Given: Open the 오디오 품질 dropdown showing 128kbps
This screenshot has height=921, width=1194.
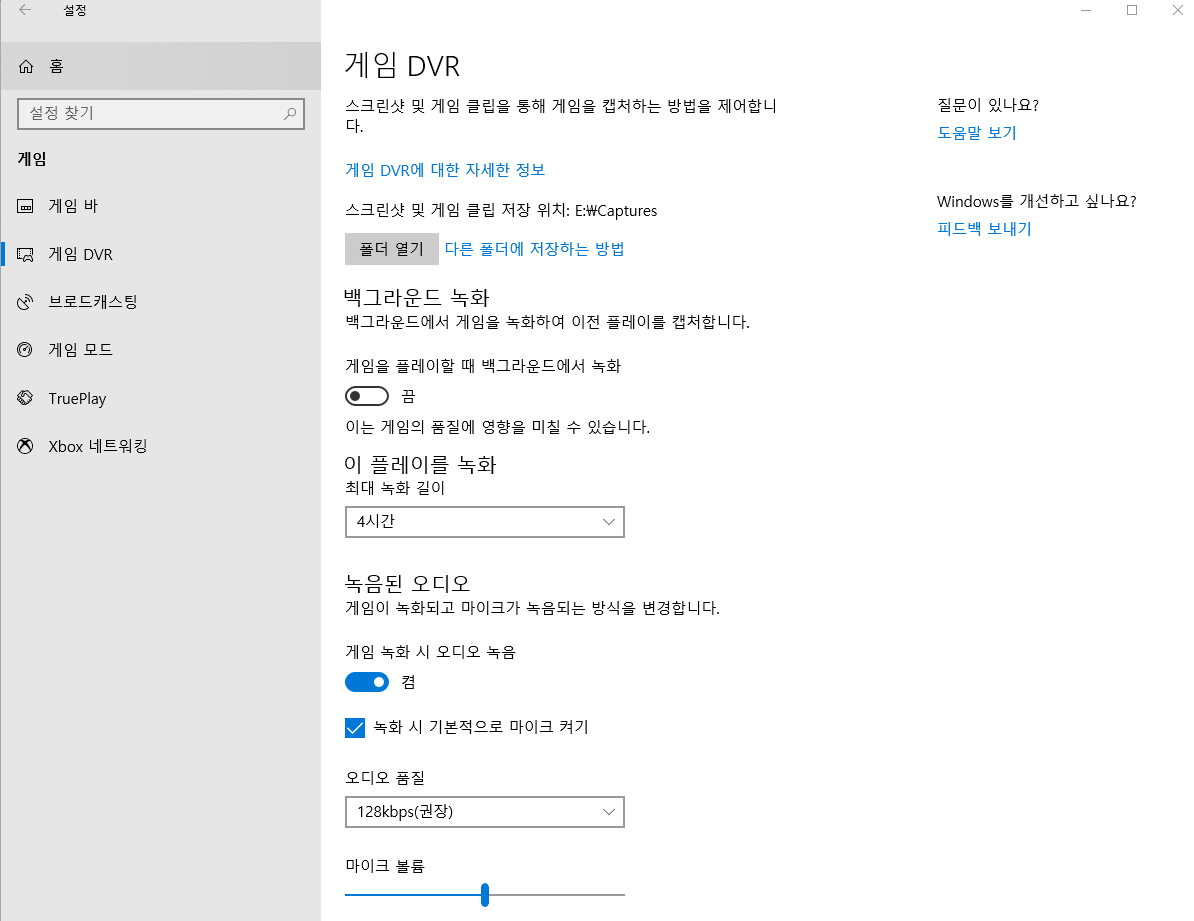Looking at the screenshot, I should (485, 812).
